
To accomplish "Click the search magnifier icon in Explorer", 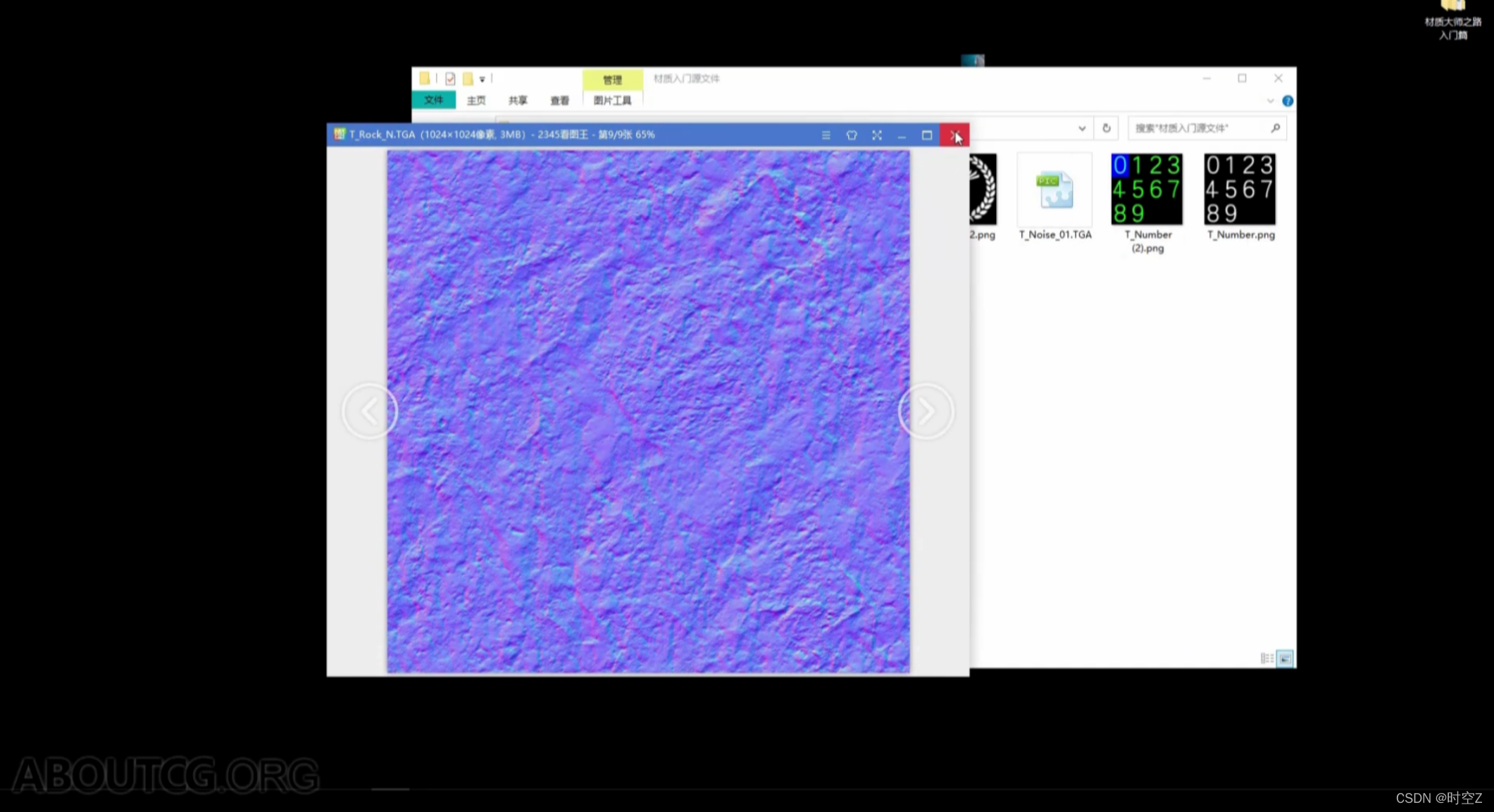I will (x=1275, y=128).
